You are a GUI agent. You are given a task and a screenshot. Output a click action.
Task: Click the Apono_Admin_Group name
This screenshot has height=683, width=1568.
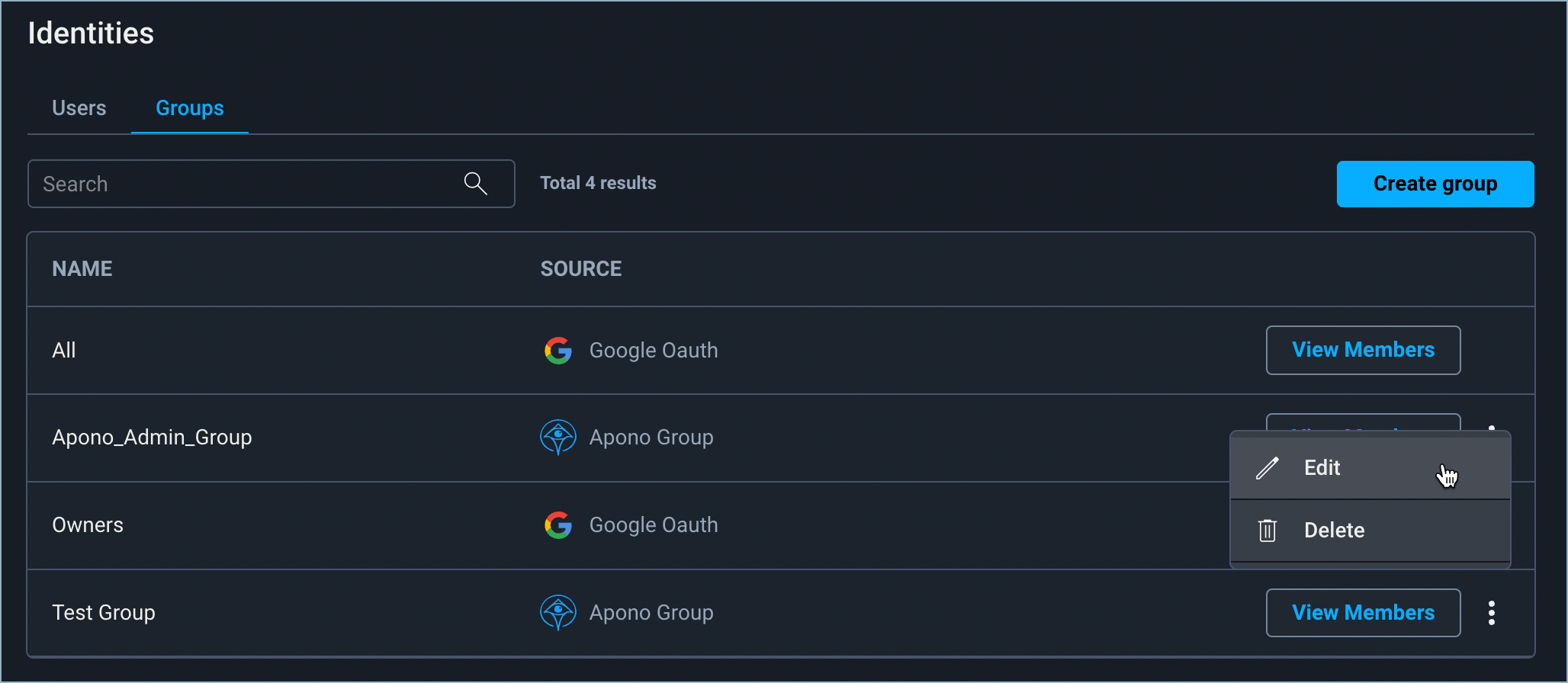coord(152,438)
